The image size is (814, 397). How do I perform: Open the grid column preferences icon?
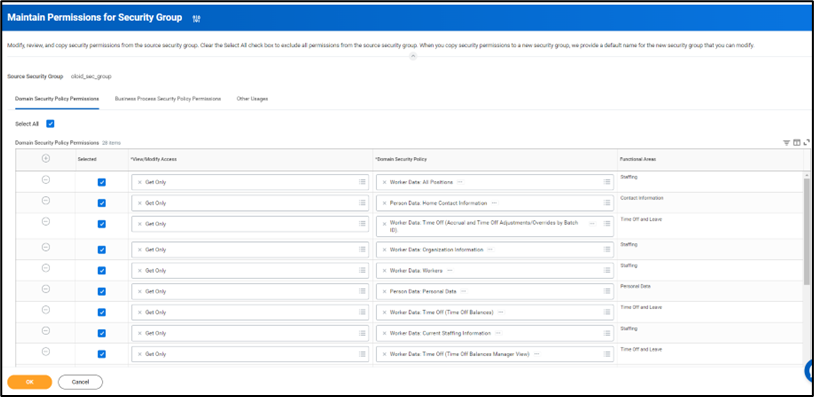pyautogui.click(x=796, y=143)
